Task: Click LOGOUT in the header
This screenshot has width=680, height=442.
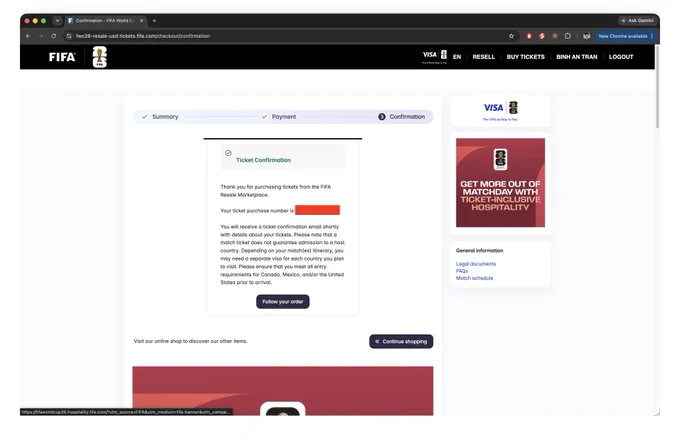Action: 621,57
